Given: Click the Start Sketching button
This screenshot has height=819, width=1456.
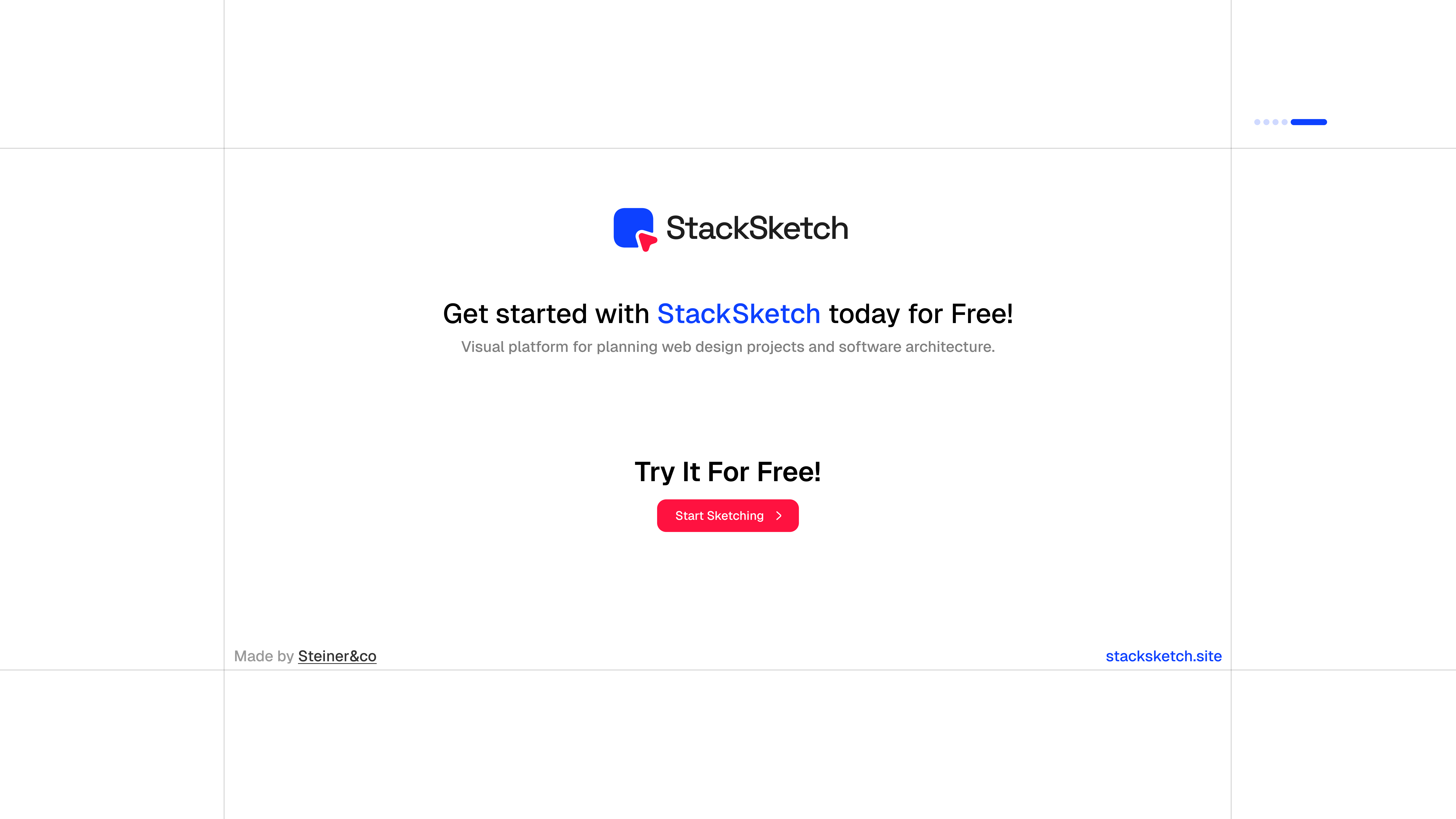Looking at the screenshot, I should point(728,515).
